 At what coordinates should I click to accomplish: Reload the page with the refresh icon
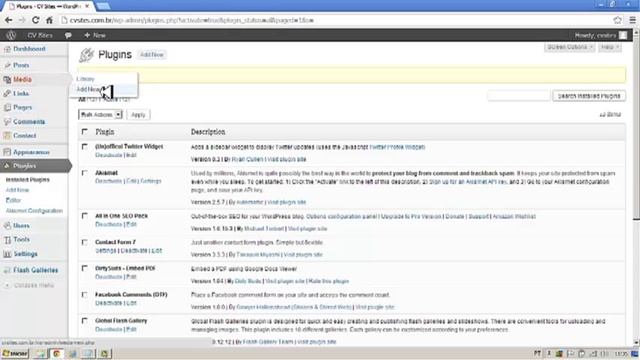tap(36, 20)
